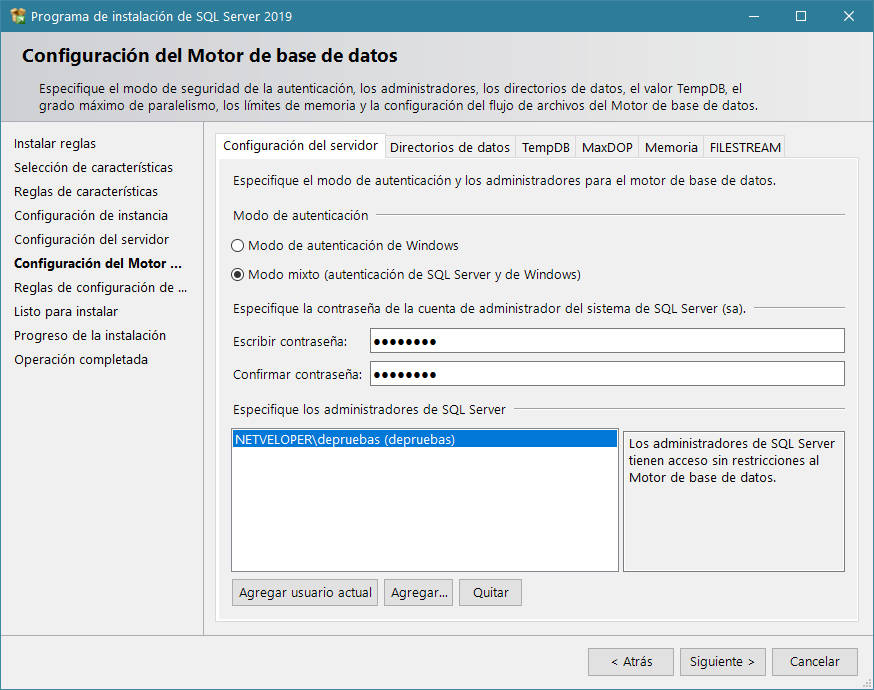Screen dimensions: 874x690
Task: Click the Cancelar button
Action: click(x=814, y=661)
